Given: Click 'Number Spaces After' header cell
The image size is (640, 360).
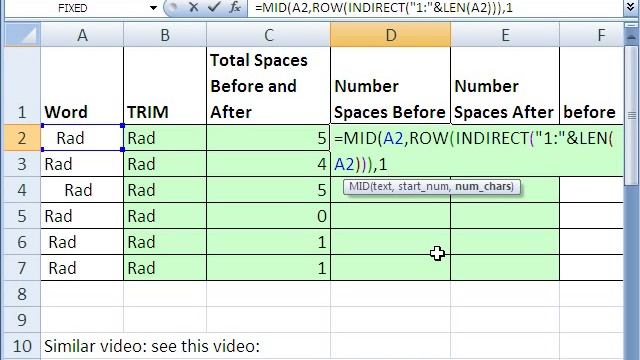Looking at the screenshot, I should tap(505, 86).
